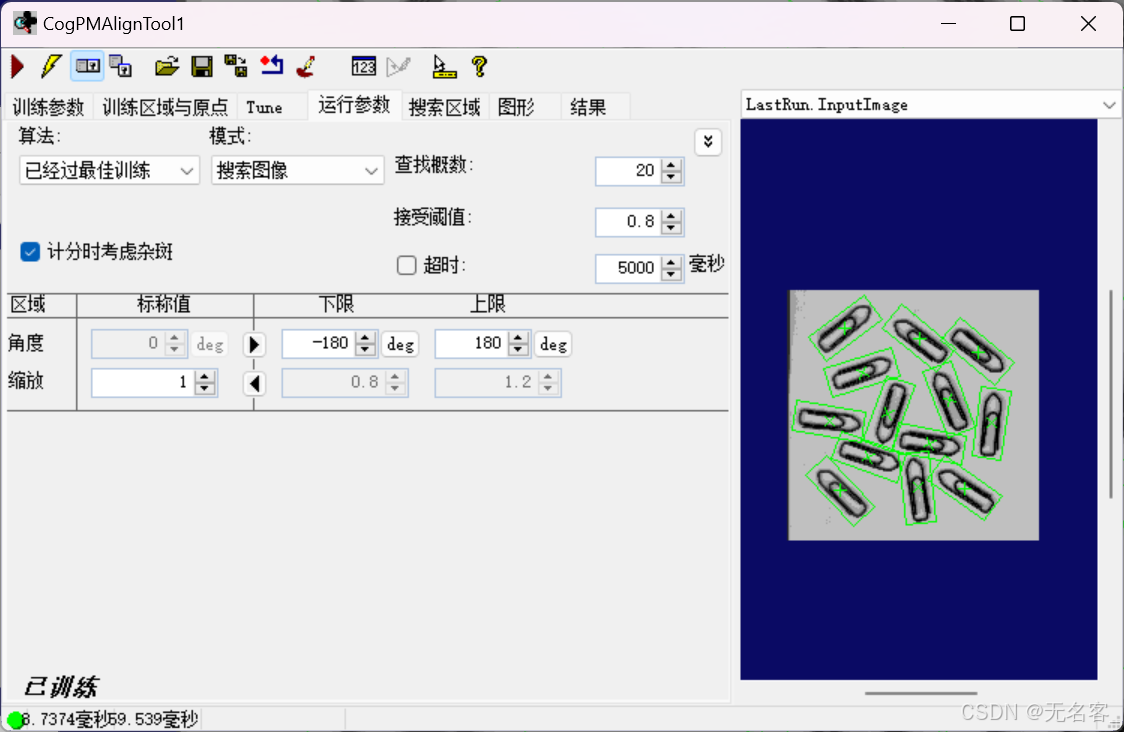Click the green status indicator in status bar
This screenshot has height=732, width=1124.
pyautogui.click(x=15, y=720)
